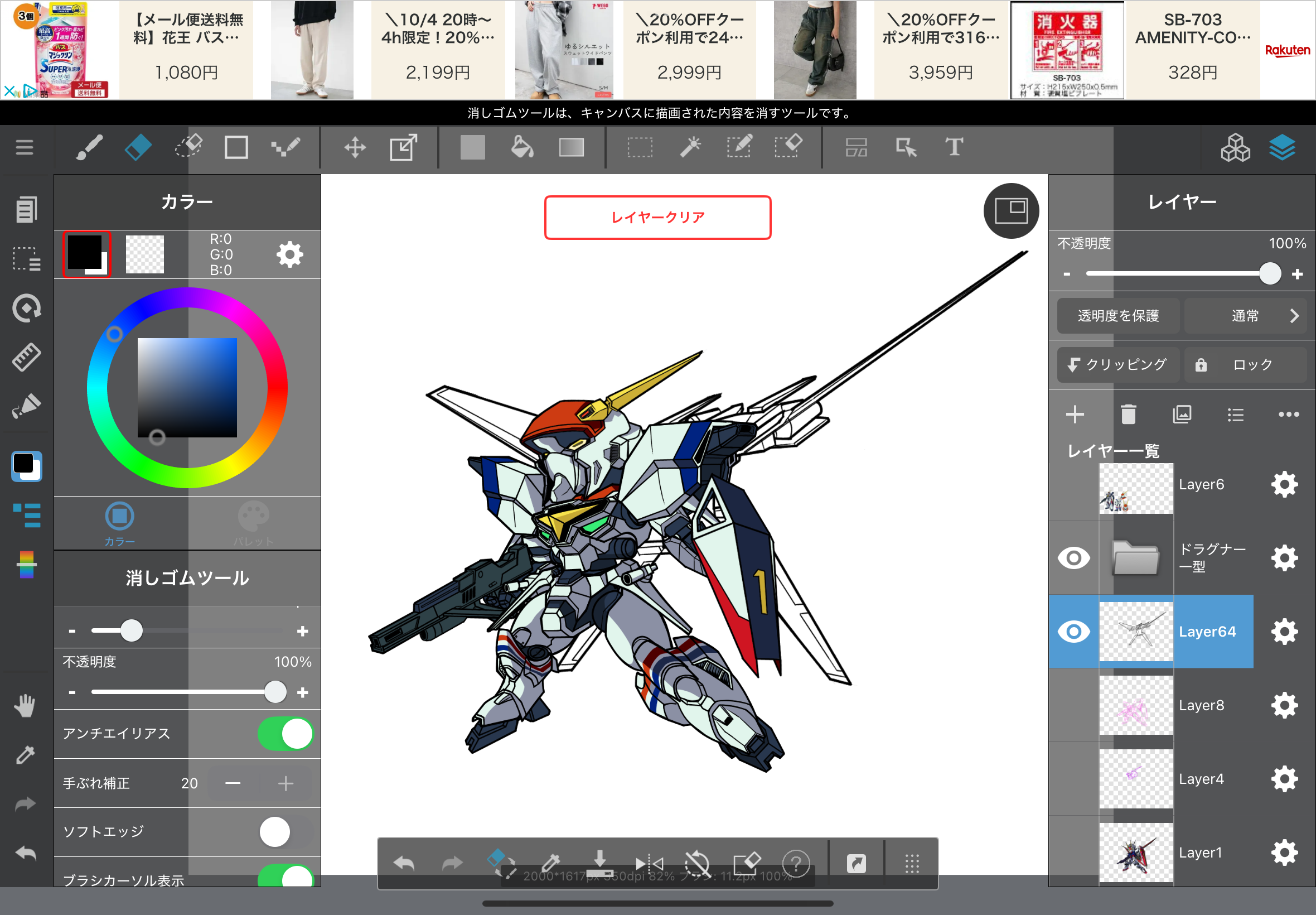Delete layer with the trash icon
The height and width of the screenshot is (915, 1316).
click(x=1128, y=415)
